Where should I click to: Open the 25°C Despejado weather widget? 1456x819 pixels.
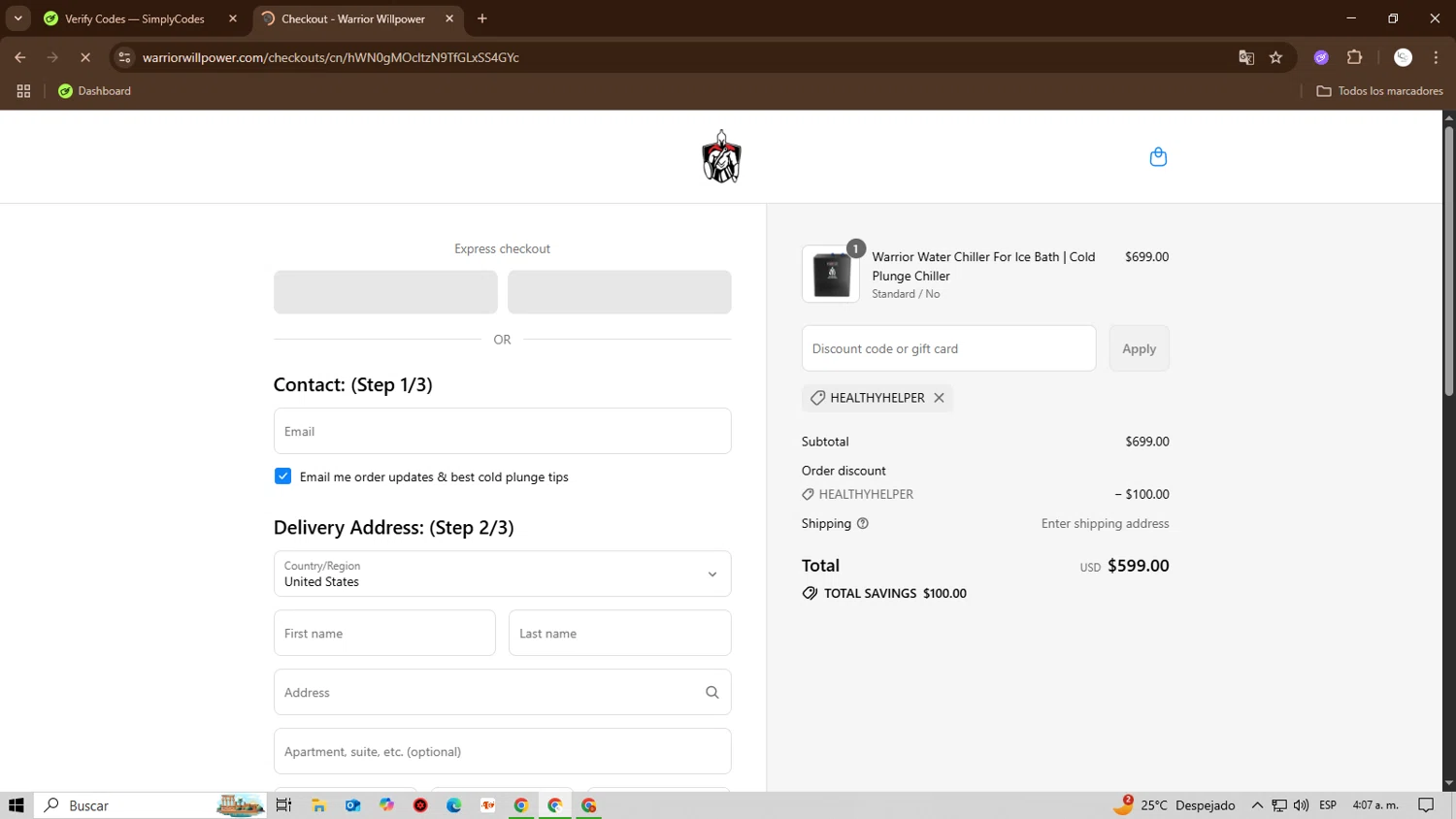(1174, 805)
